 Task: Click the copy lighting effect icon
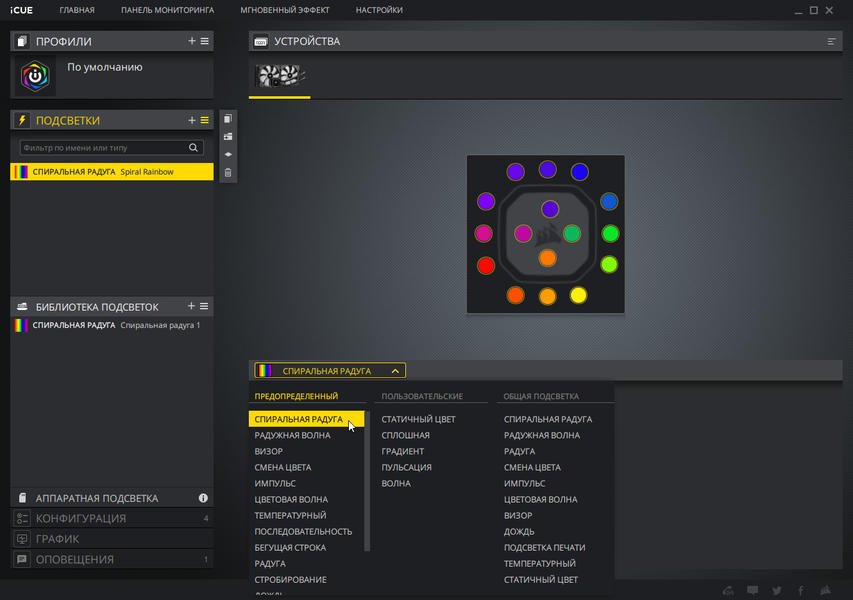(x=228, y=119)
